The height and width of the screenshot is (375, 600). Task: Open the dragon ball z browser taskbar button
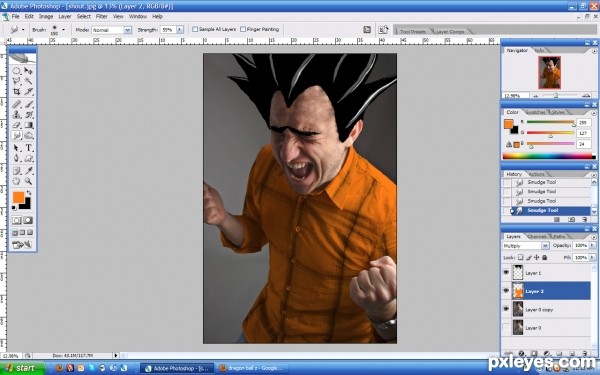click(251, 368)
